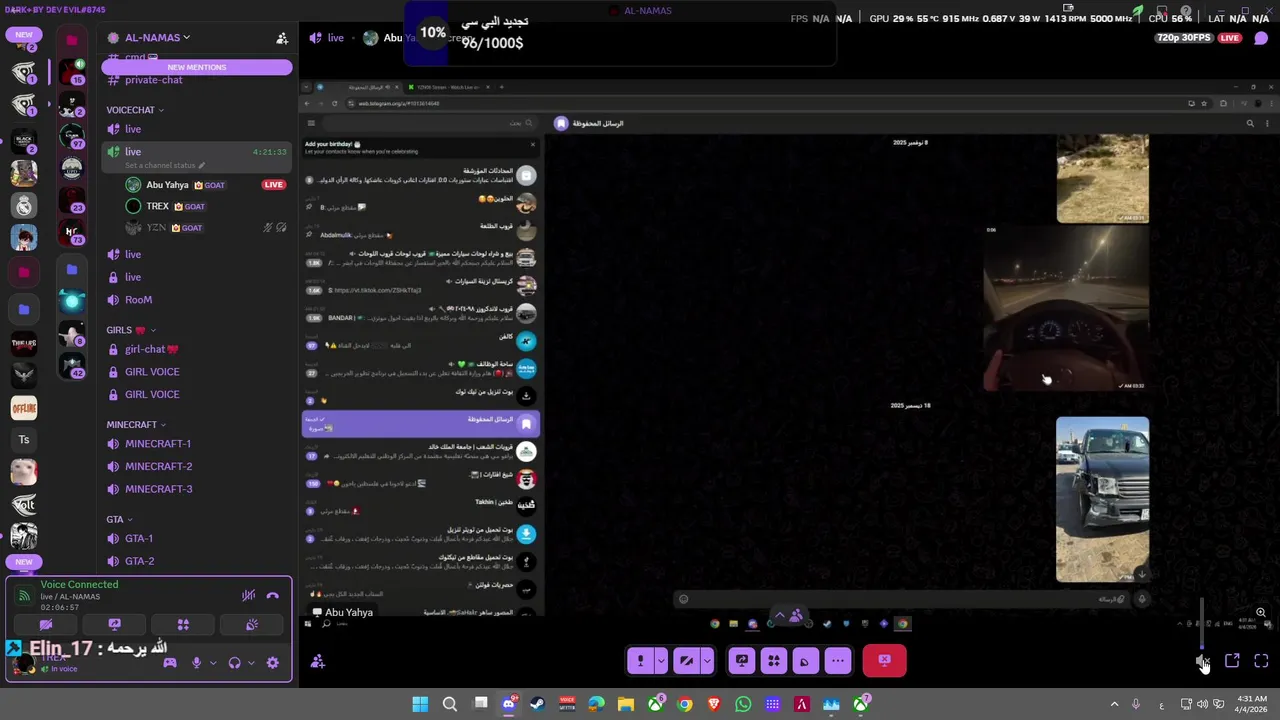Disconnect from voice with the hang-up icon
Viewport: 1280px width, 720px height.
[273, 595]
